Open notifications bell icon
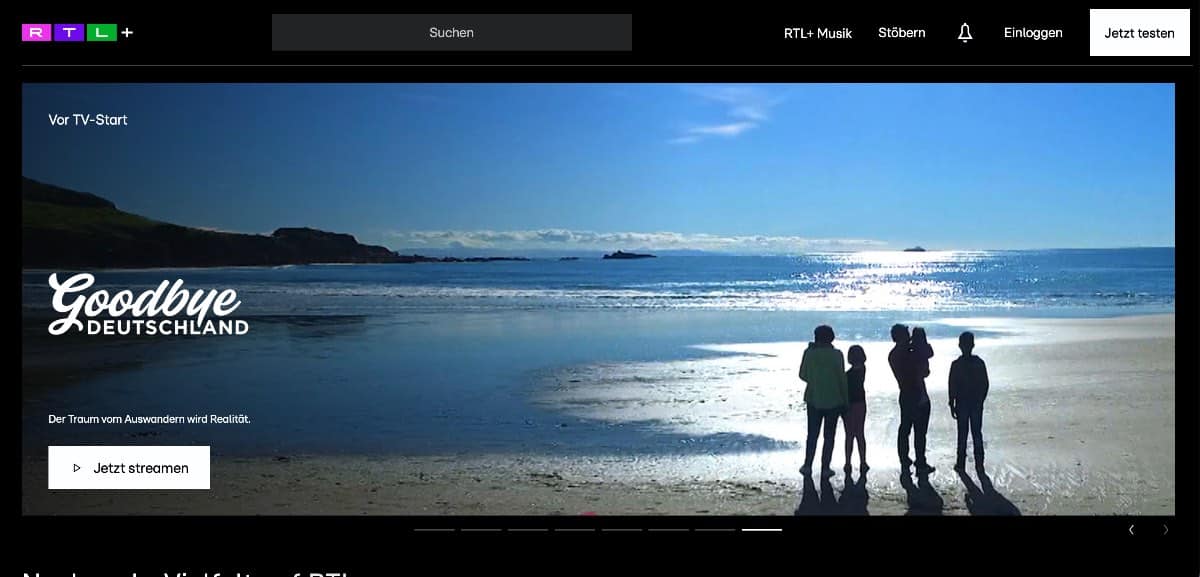 click(965, 33)
